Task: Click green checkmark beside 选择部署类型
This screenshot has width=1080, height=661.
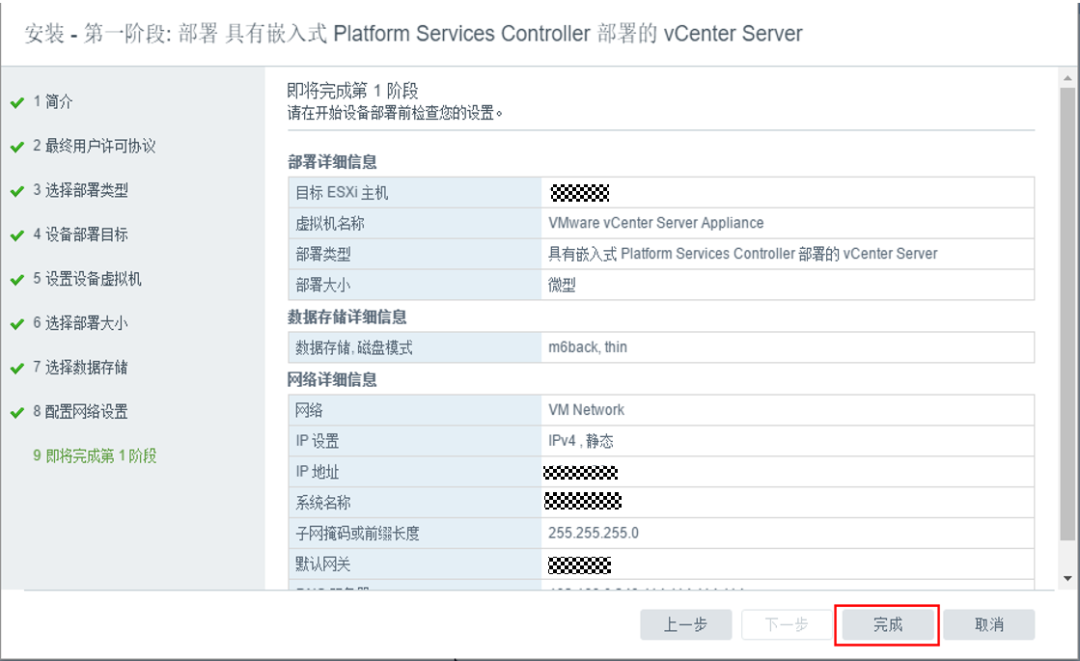Action: (17, 191)
